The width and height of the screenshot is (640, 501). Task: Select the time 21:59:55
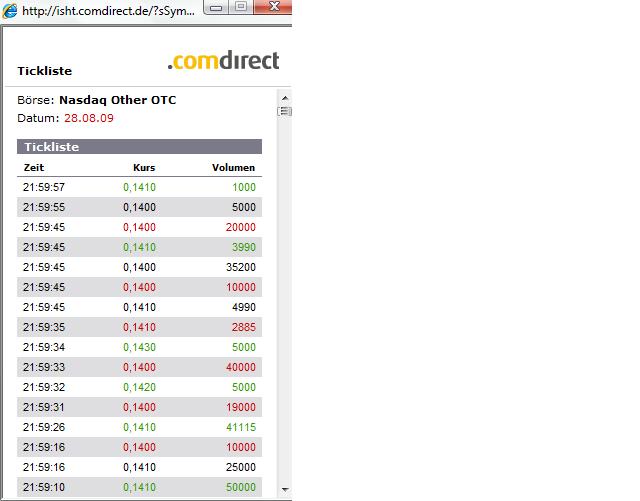tap(44, 207)
